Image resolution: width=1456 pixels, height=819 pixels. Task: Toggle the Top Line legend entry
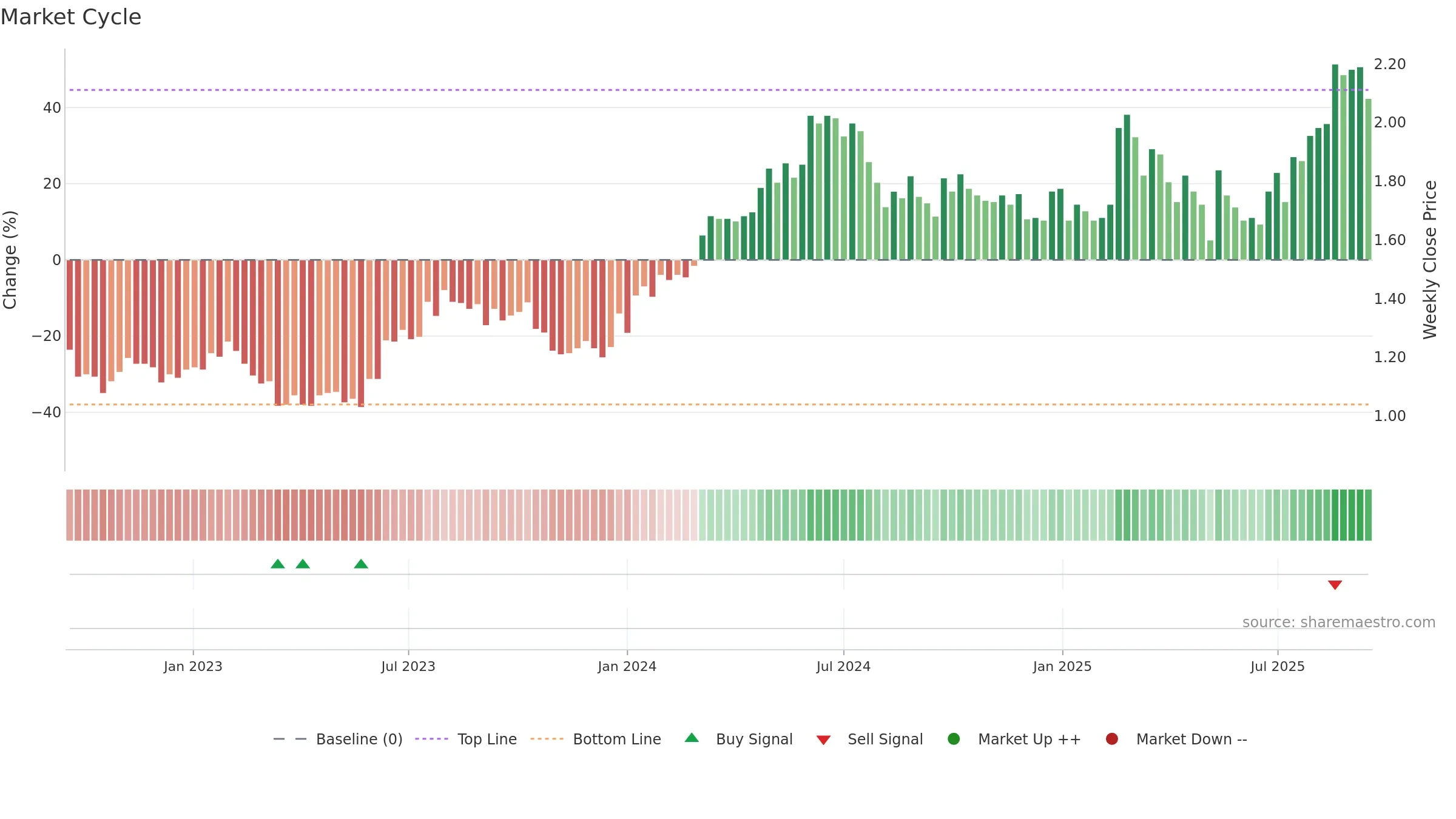click(465, 739)
